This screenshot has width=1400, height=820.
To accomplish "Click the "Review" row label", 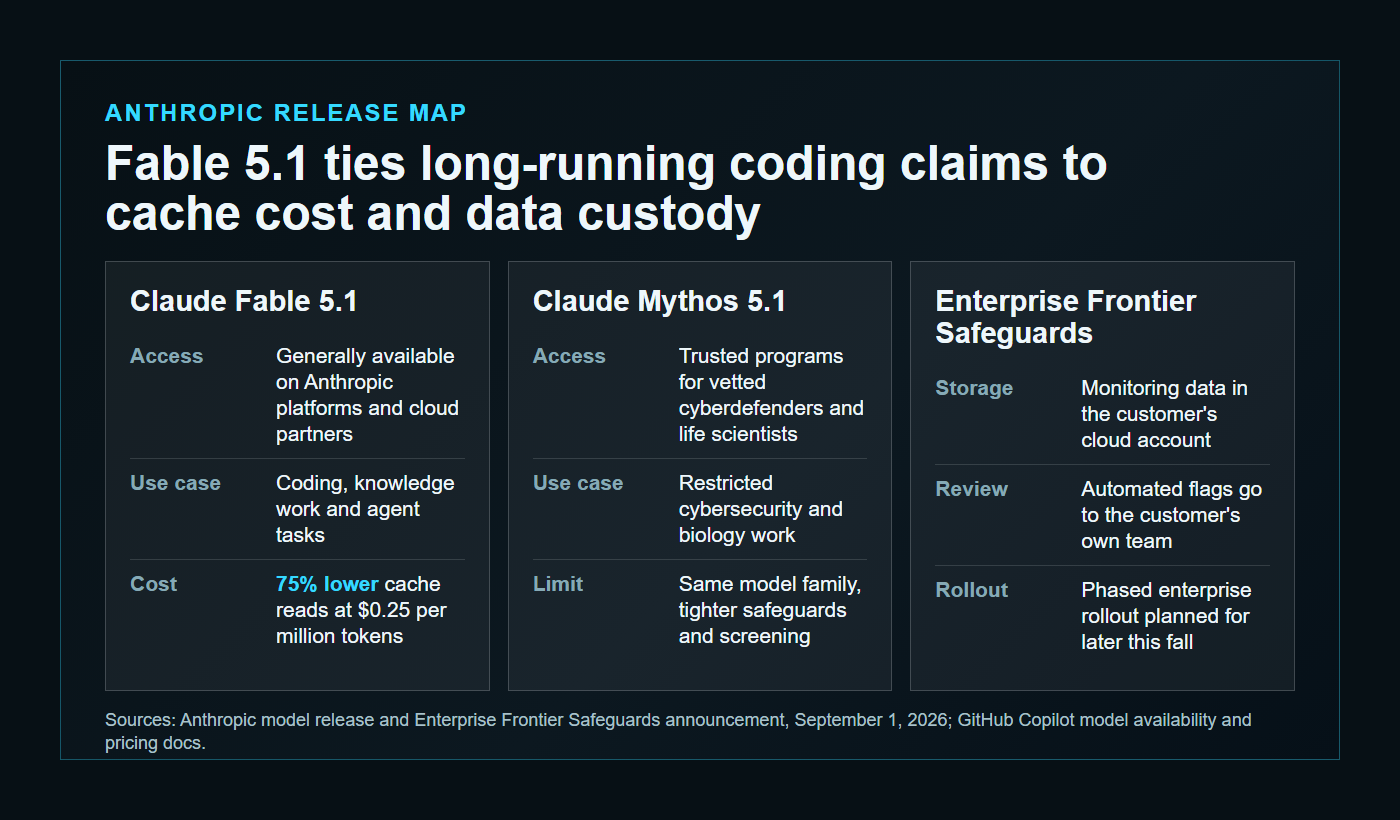I will coord(971,489).
